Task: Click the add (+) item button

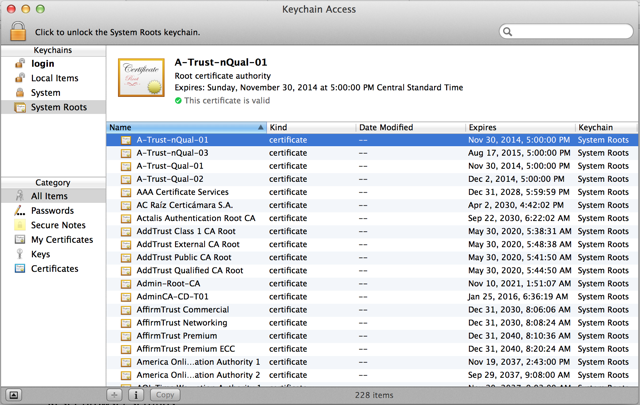Action: tap(114, 395)
